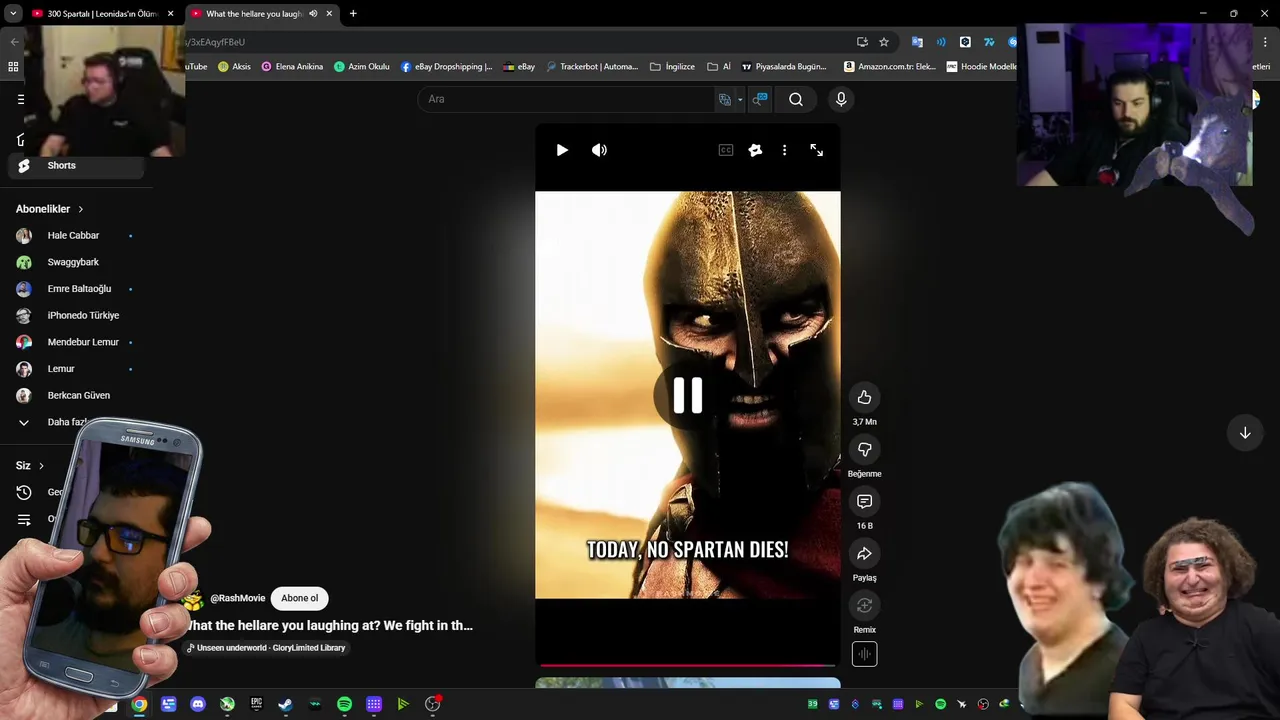Screen dimensions: 1280x720
Task: Open a new browser tab with plus button
Action: pyautogui.click(x=353, y=14)
